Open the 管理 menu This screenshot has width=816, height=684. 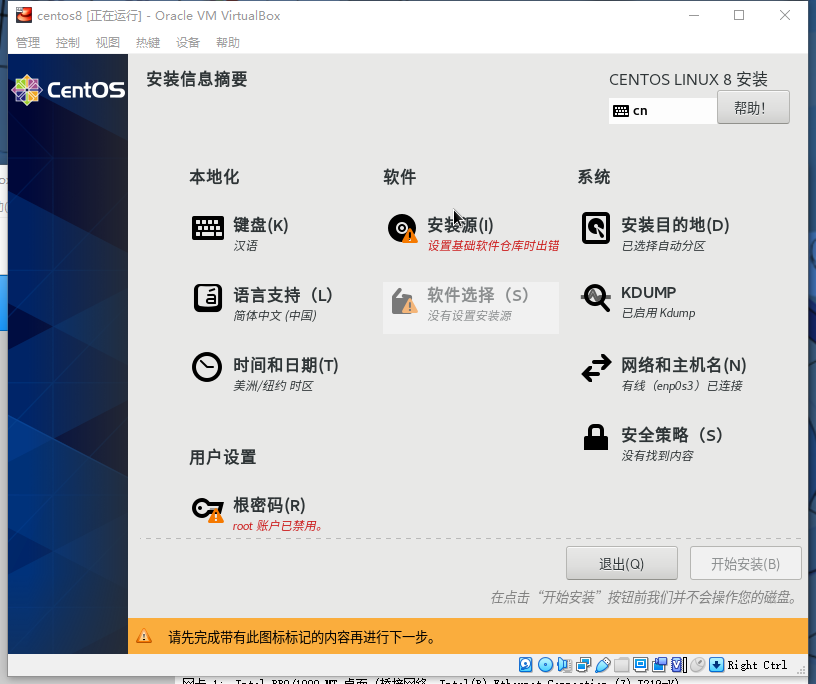(28, 43)
